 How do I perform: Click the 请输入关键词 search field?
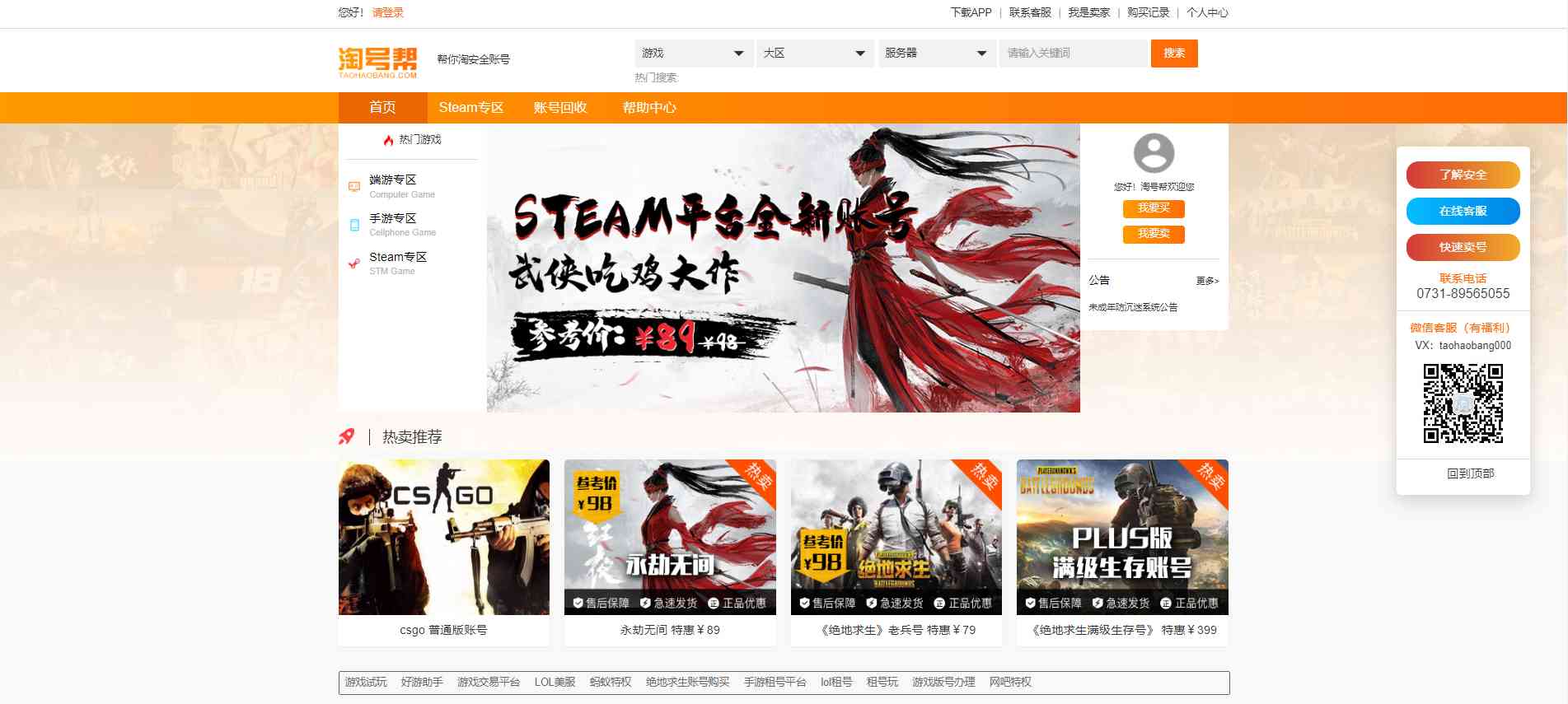click(x=1074, y=54)
